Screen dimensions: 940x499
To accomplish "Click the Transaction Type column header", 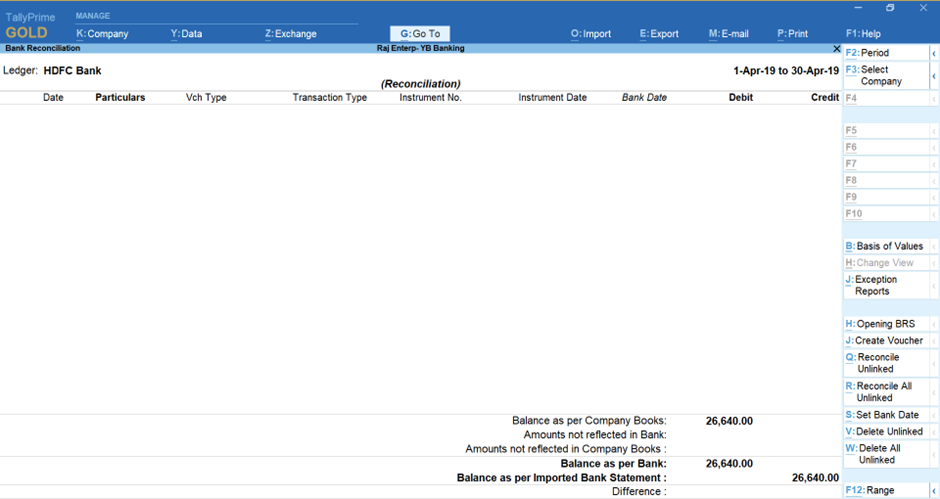I will tap(330, 97).
